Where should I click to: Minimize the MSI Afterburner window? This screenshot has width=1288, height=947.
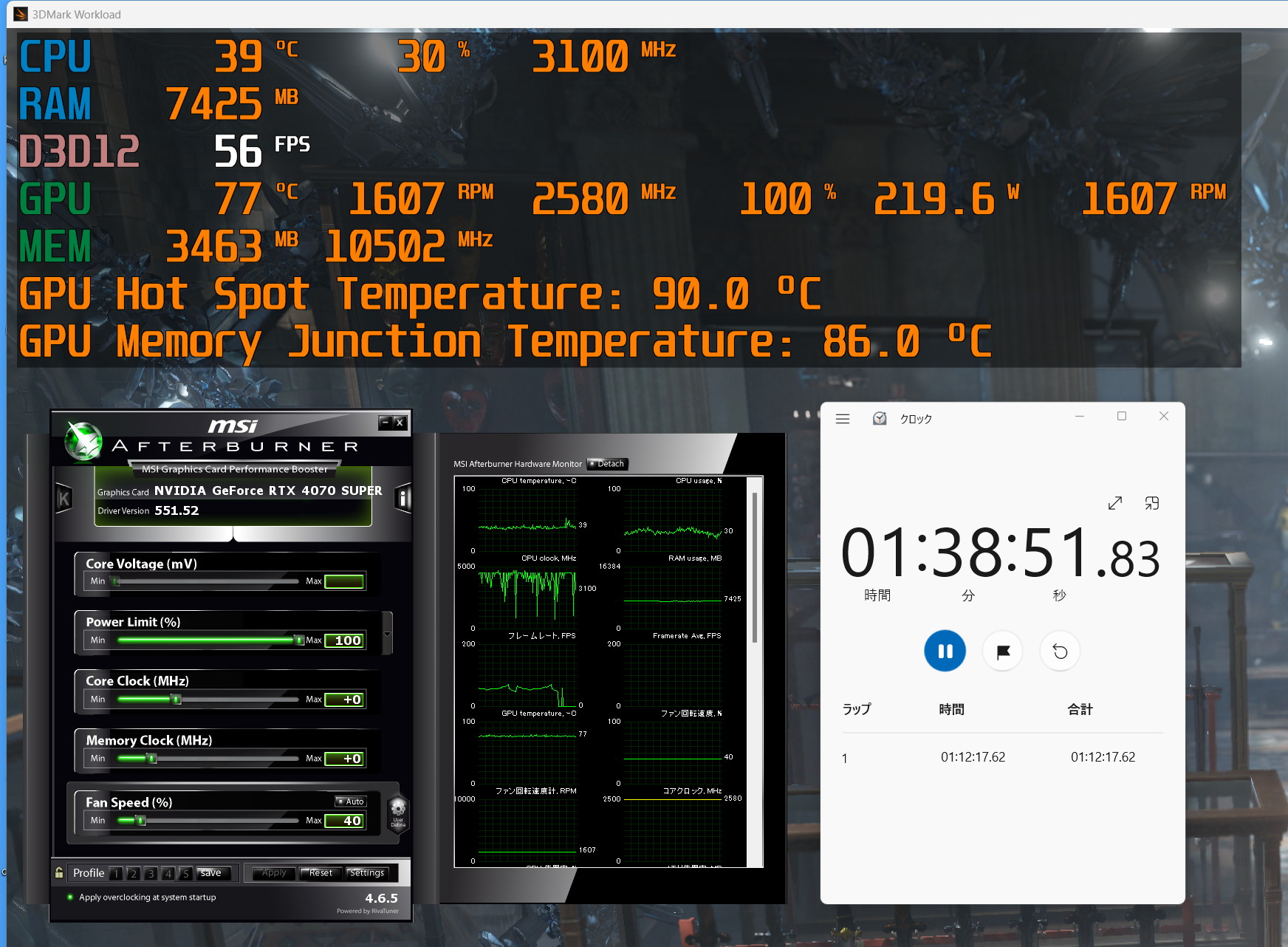tap(385, 423)
